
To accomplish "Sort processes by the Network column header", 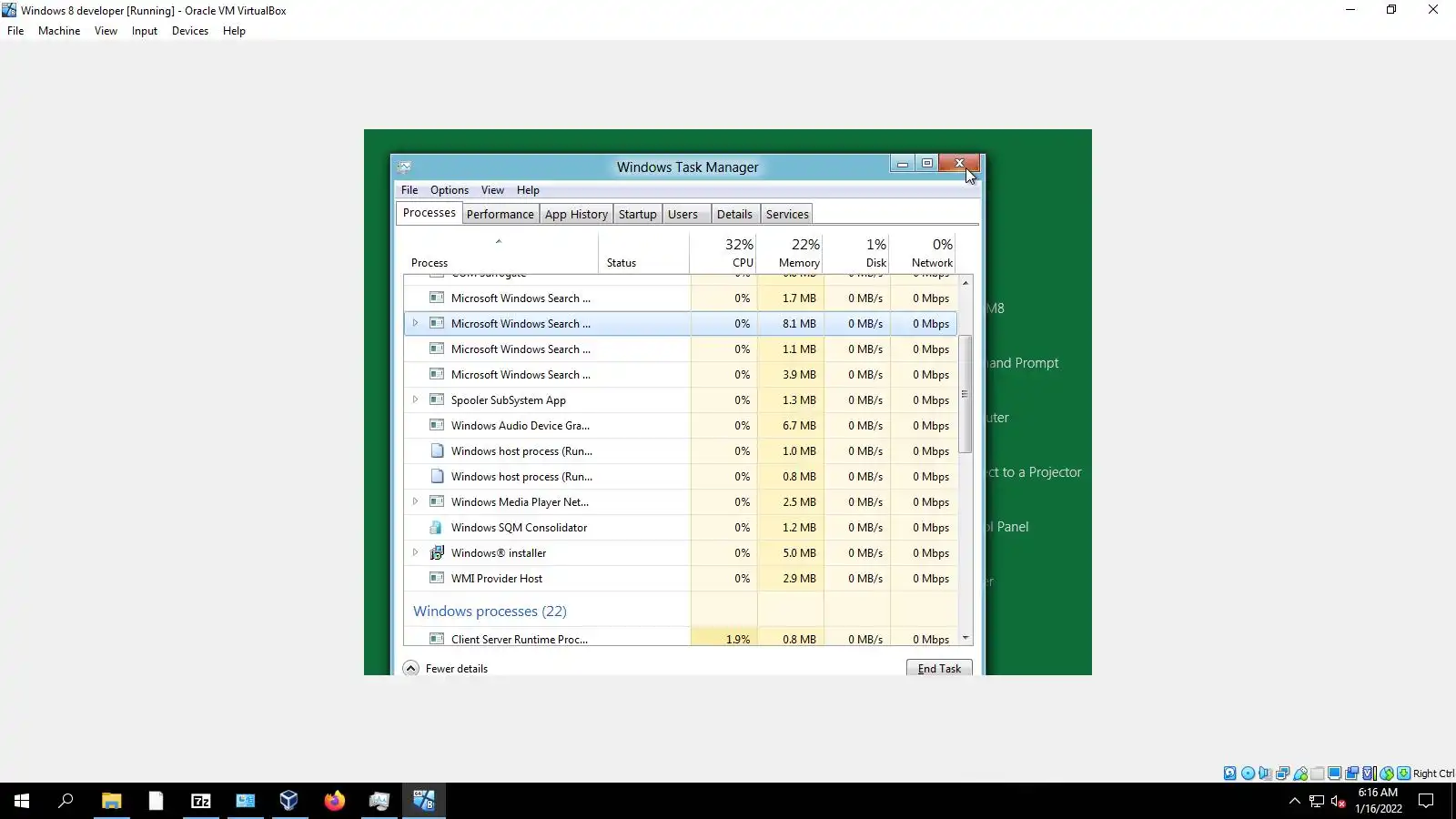I will point(923,253).
